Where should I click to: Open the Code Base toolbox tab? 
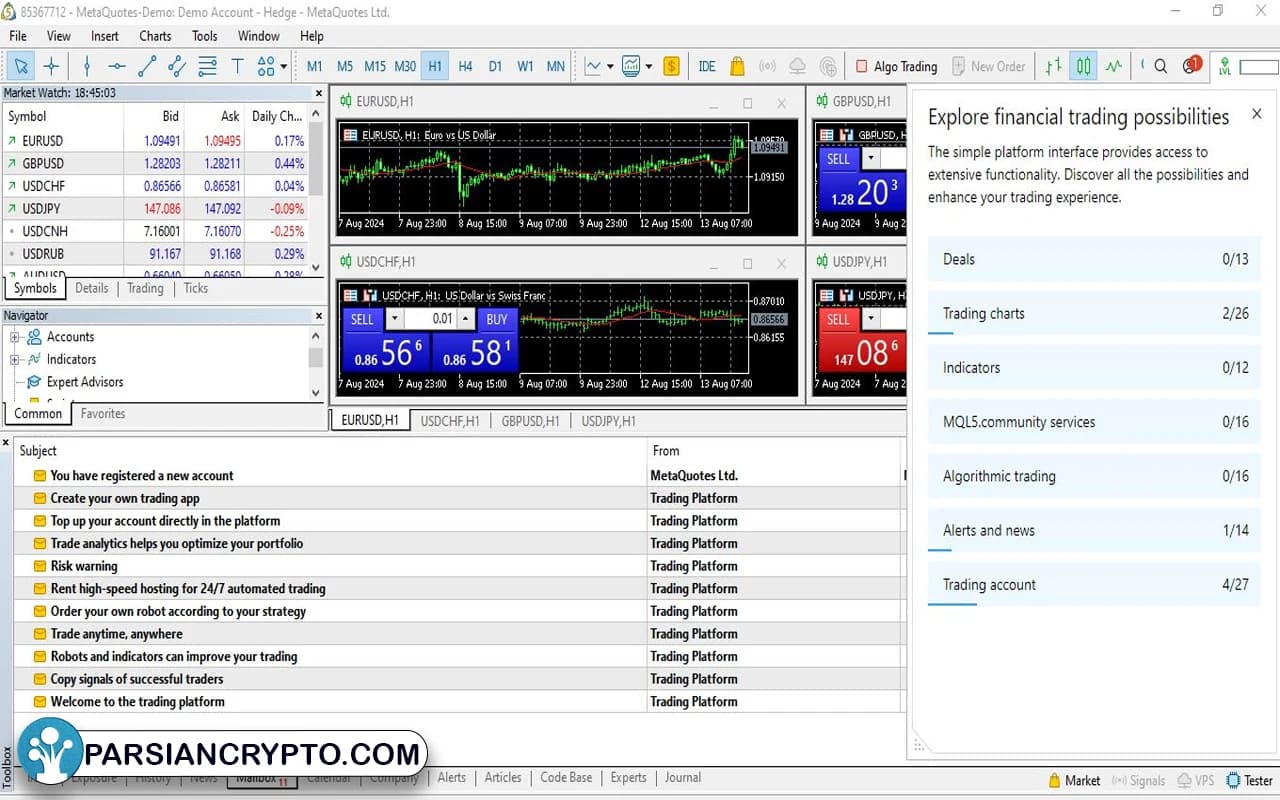coord(566,777)
